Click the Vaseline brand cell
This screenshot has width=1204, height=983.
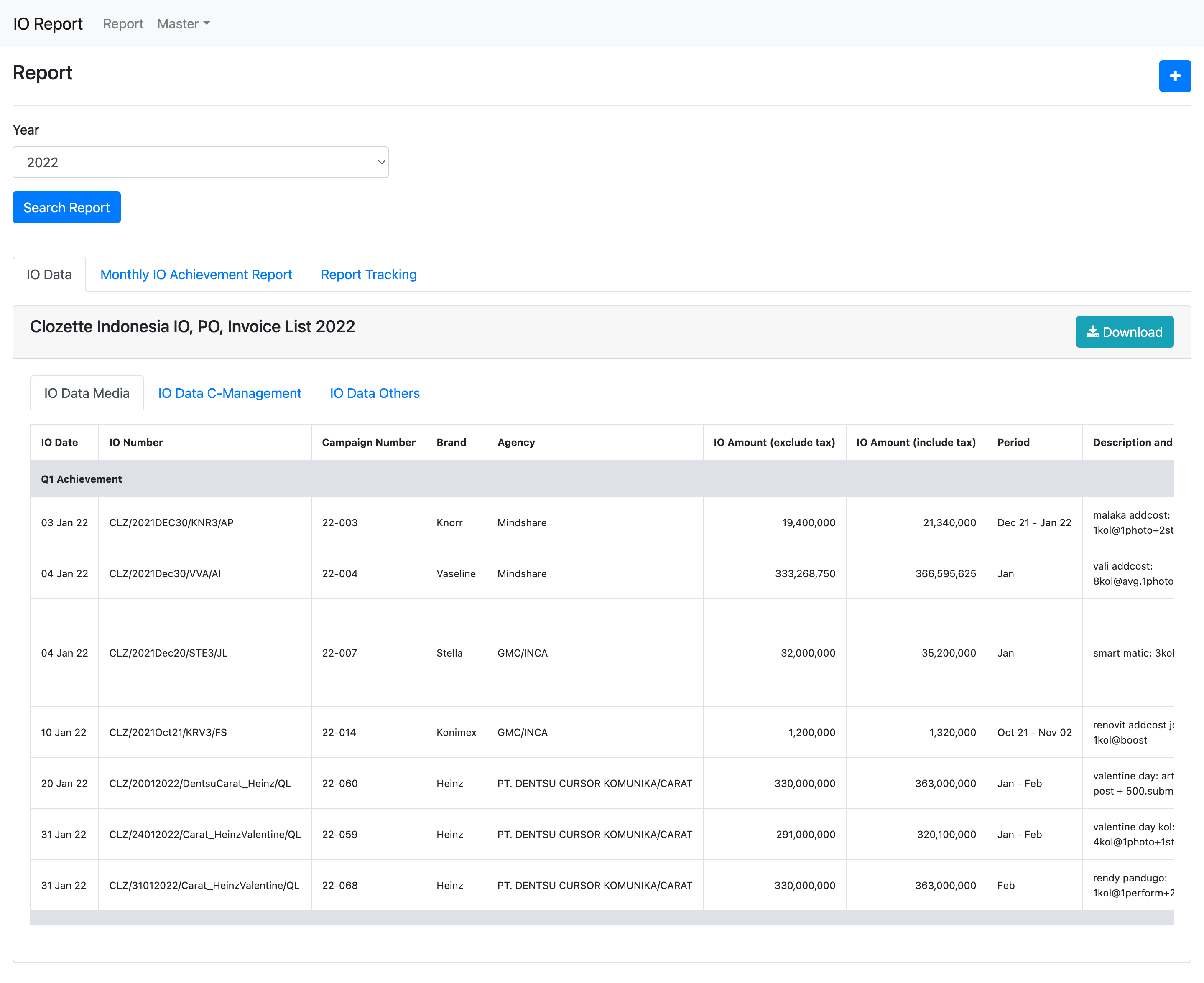[456, 573]
